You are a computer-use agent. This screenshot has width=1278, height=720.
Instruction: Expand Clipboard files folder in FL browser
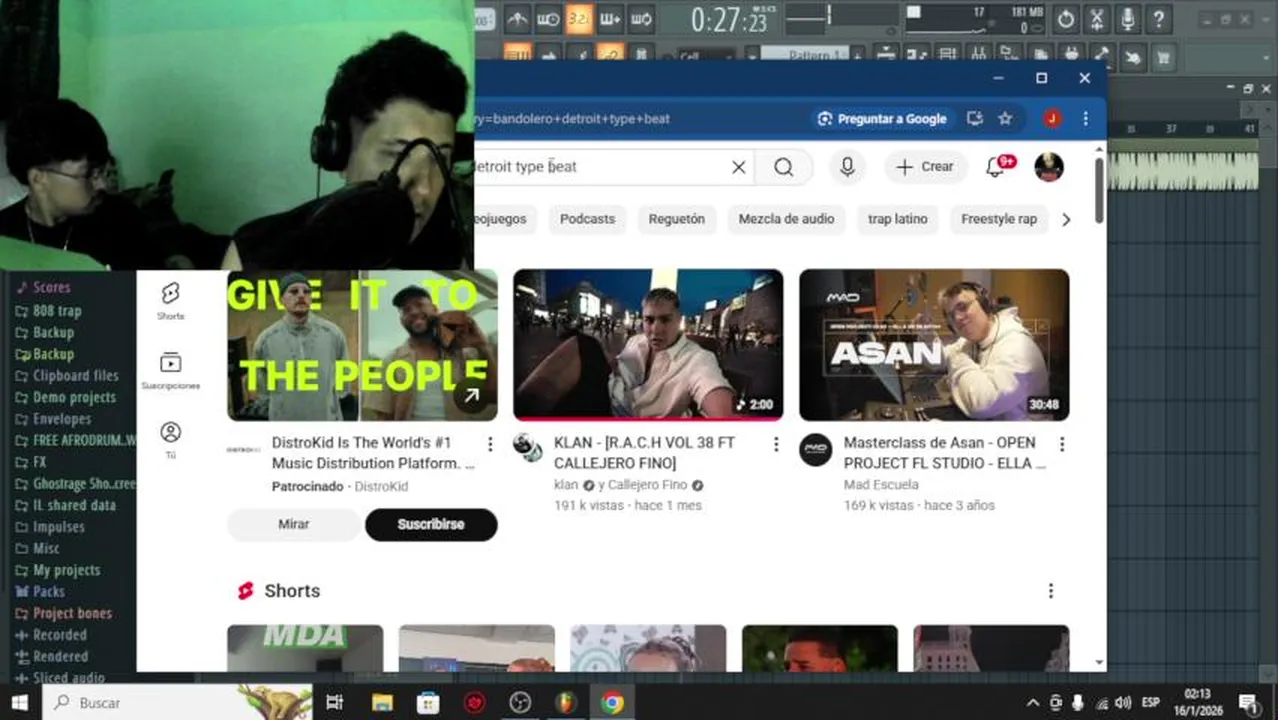coord(66,375)
